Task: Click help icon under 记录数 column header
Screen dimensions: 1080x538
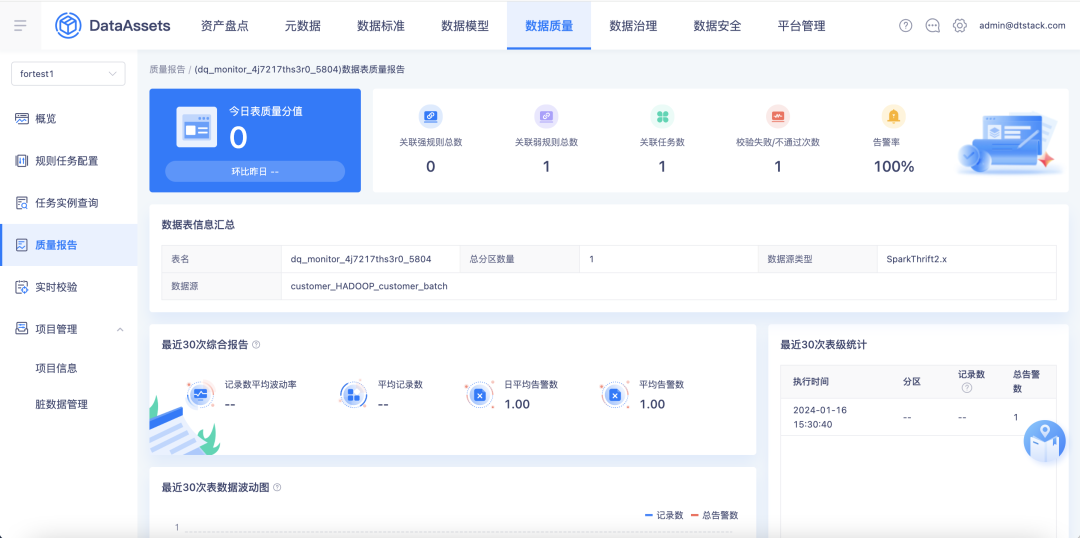Action: (x=966, y=388)
